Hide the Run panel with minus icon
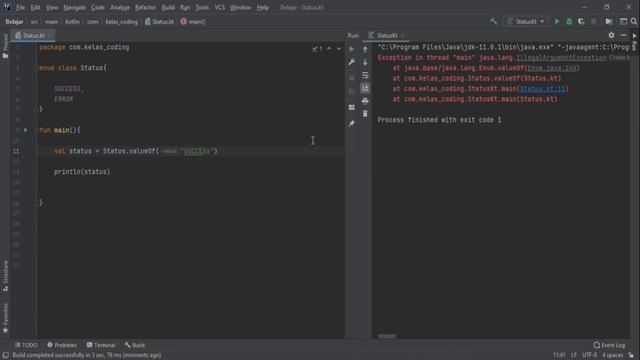640x360 pixels. [x=623, y=36]
